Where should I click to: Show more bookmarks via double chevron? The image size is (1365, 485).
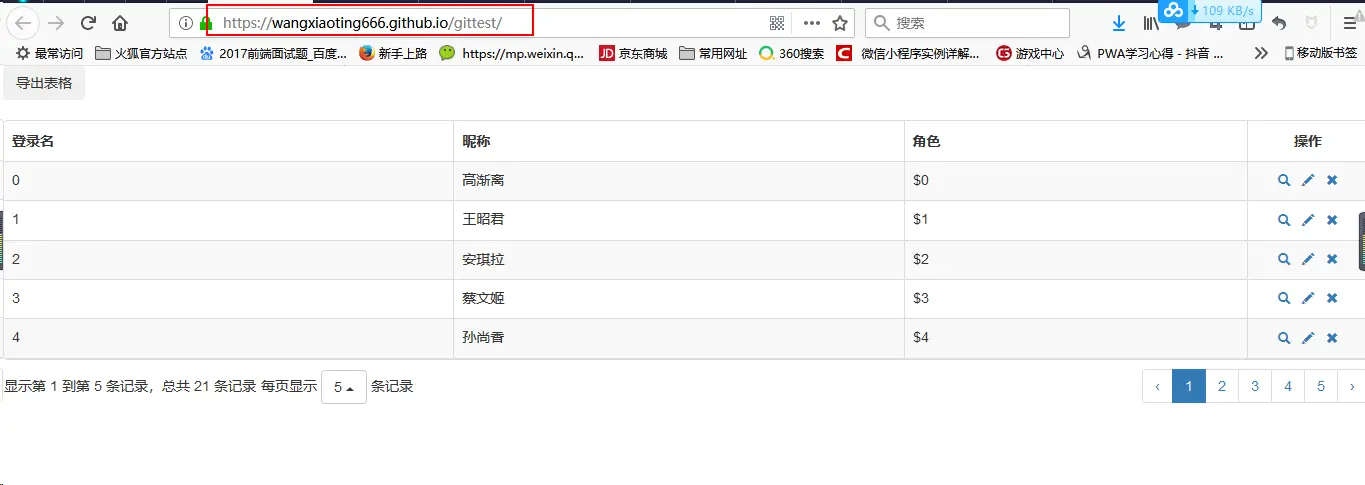pos(1262,53)
